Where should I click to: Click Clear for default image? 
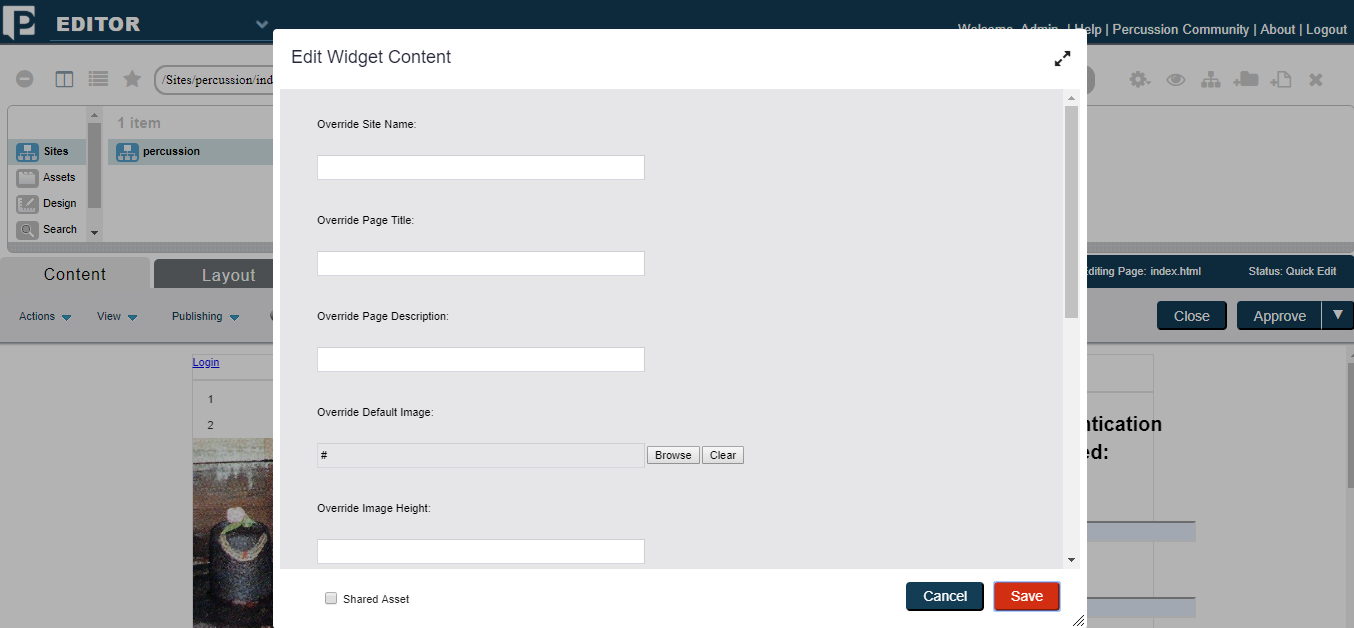tap(723, 455)
